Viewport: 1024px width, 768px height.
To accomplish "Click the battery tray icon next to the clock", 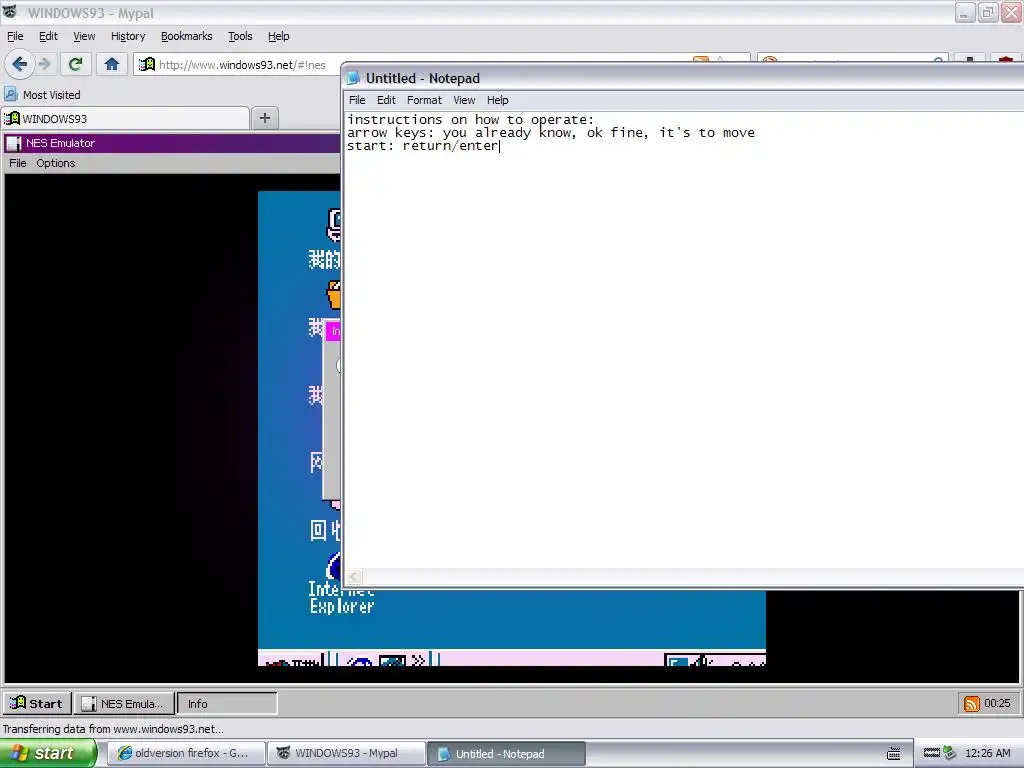I will pos(932,753).
